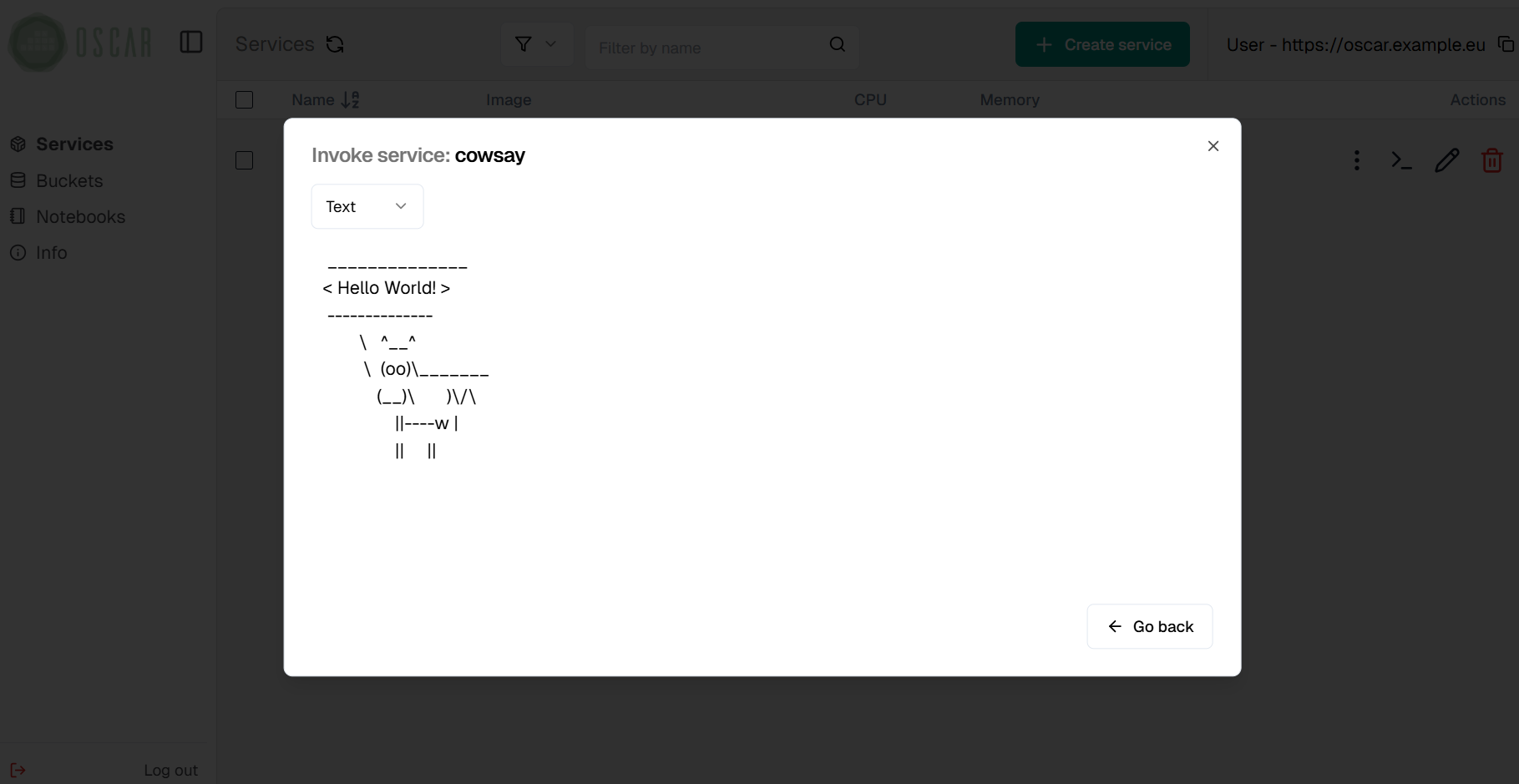Open the Text response format dropdown
The image size is (1519, 784).
click(x=367, y=205)
